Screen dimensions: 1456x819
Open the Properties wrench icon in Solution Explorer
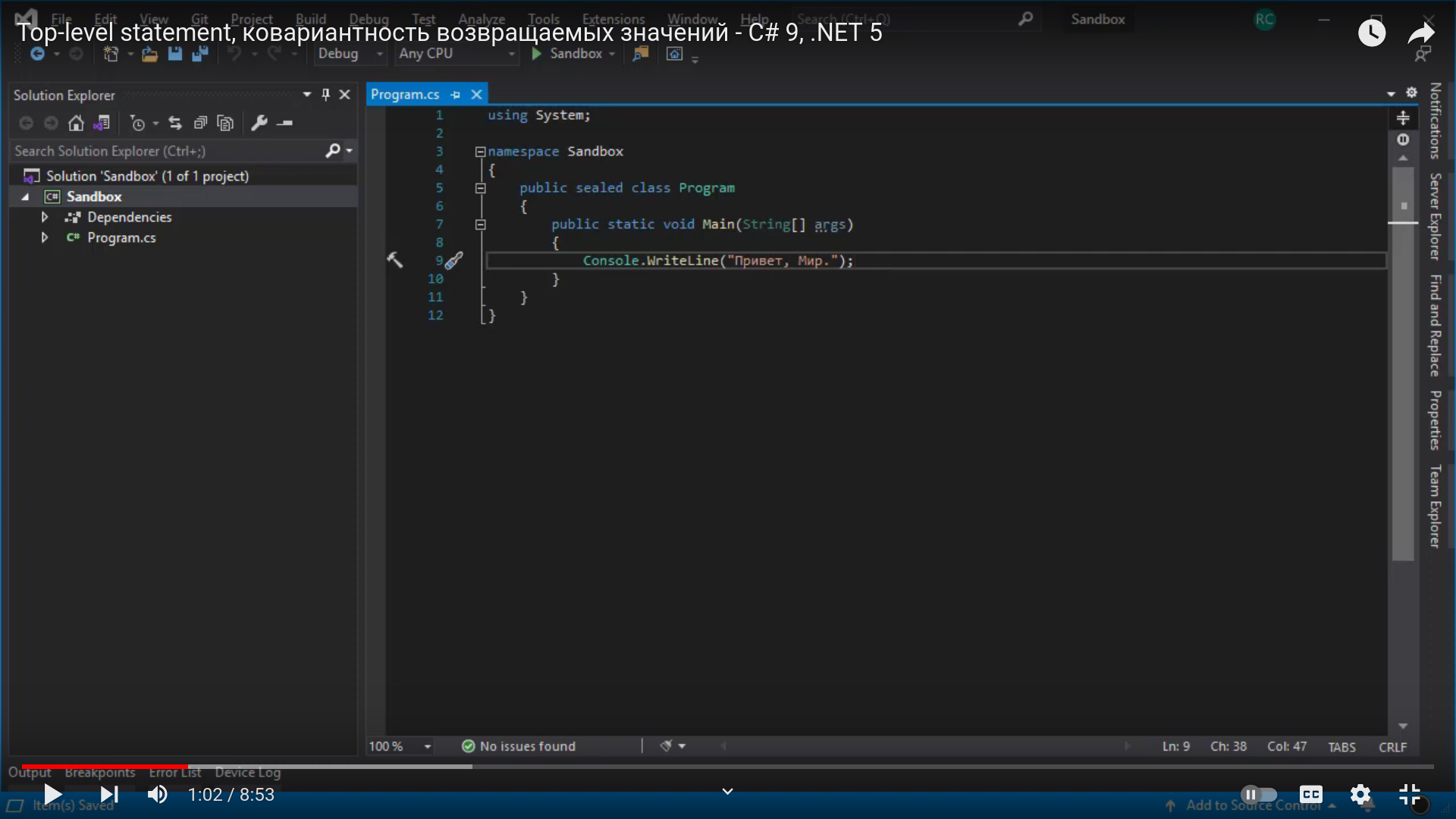pyautogui.click(x=259, y=123)
